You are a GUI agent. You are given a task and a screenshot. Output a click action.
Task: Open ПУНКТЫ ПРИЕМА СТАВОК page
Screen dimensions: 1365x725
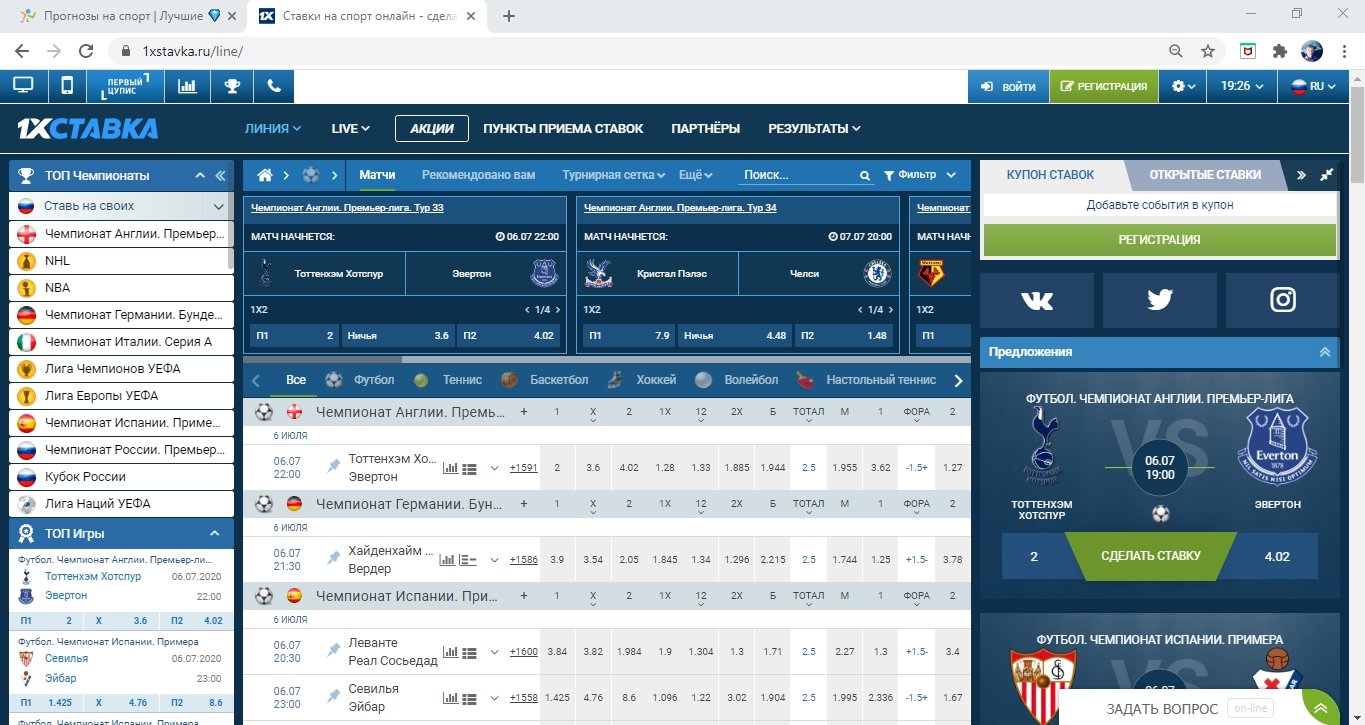(x=563, y=129)
